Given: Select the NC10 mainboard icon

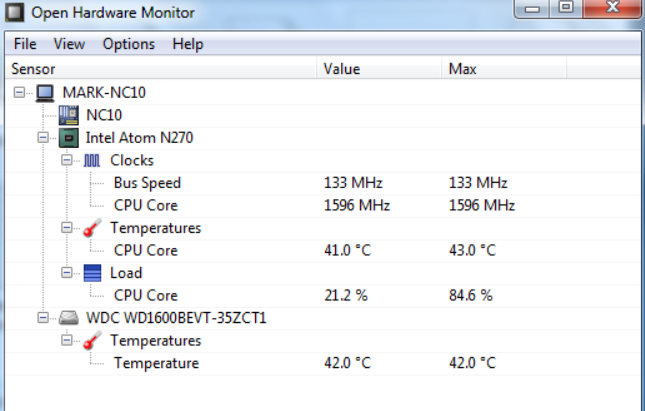Looking at the screenshot, I should click(68, 115).
